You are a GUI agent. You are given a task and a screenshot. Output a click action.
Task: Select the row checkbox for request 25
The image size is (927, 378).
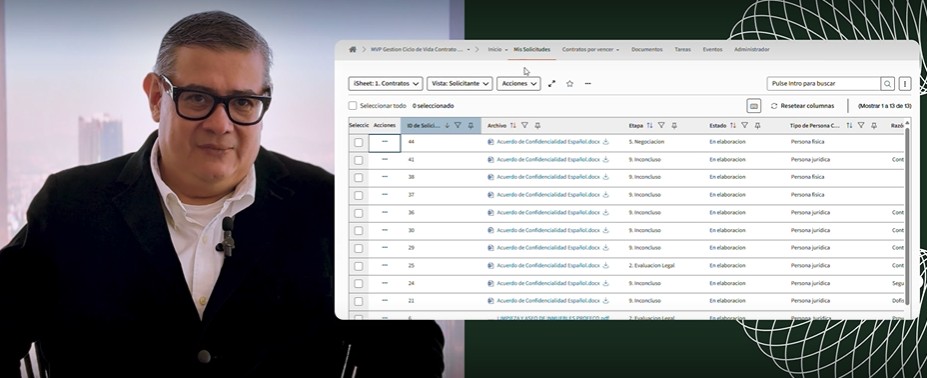[x=358, y=266]
